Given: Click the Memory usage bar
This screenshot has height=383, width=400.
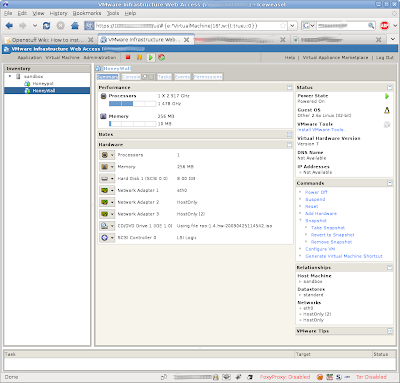Looking at the screenshot, I should tap(133, 124).
